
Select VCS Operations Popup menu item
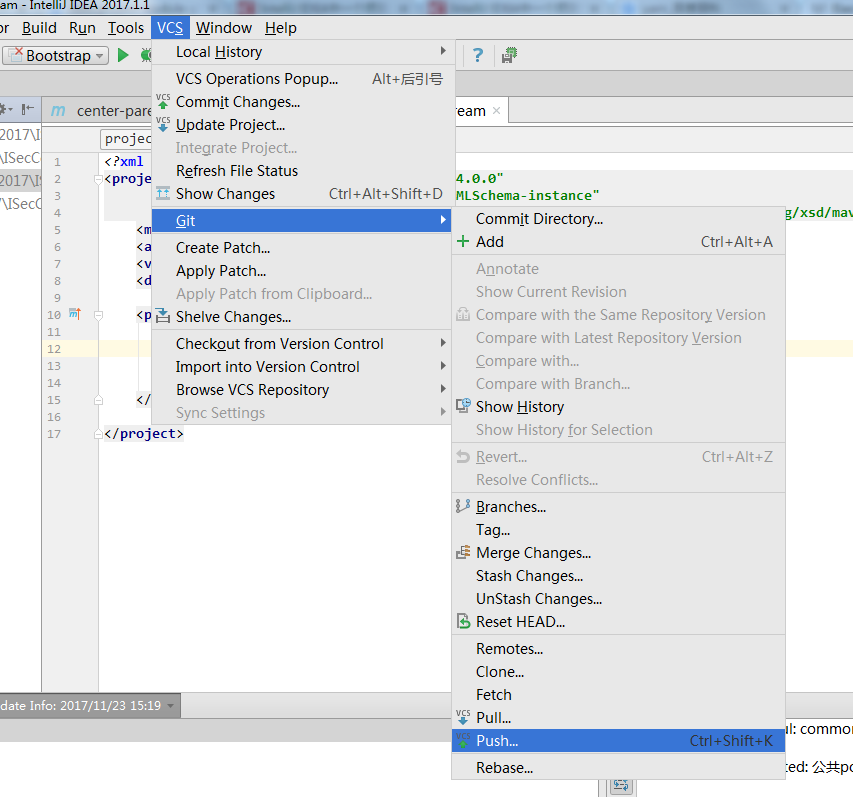[x=302, y=79]
